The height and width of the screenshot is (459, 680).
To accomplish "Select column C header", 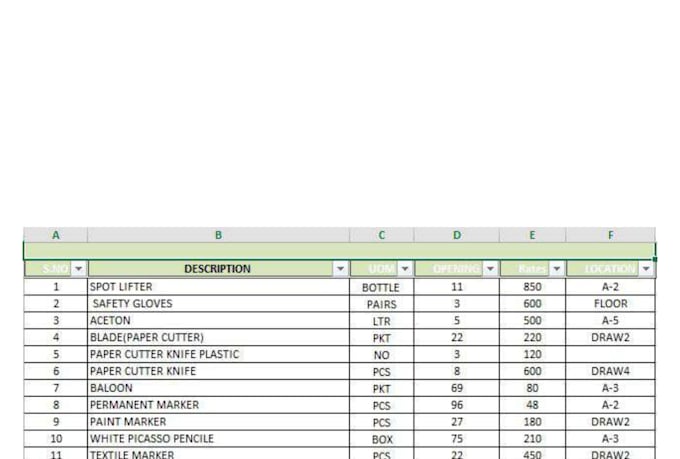I will click(x=382, y=235).
